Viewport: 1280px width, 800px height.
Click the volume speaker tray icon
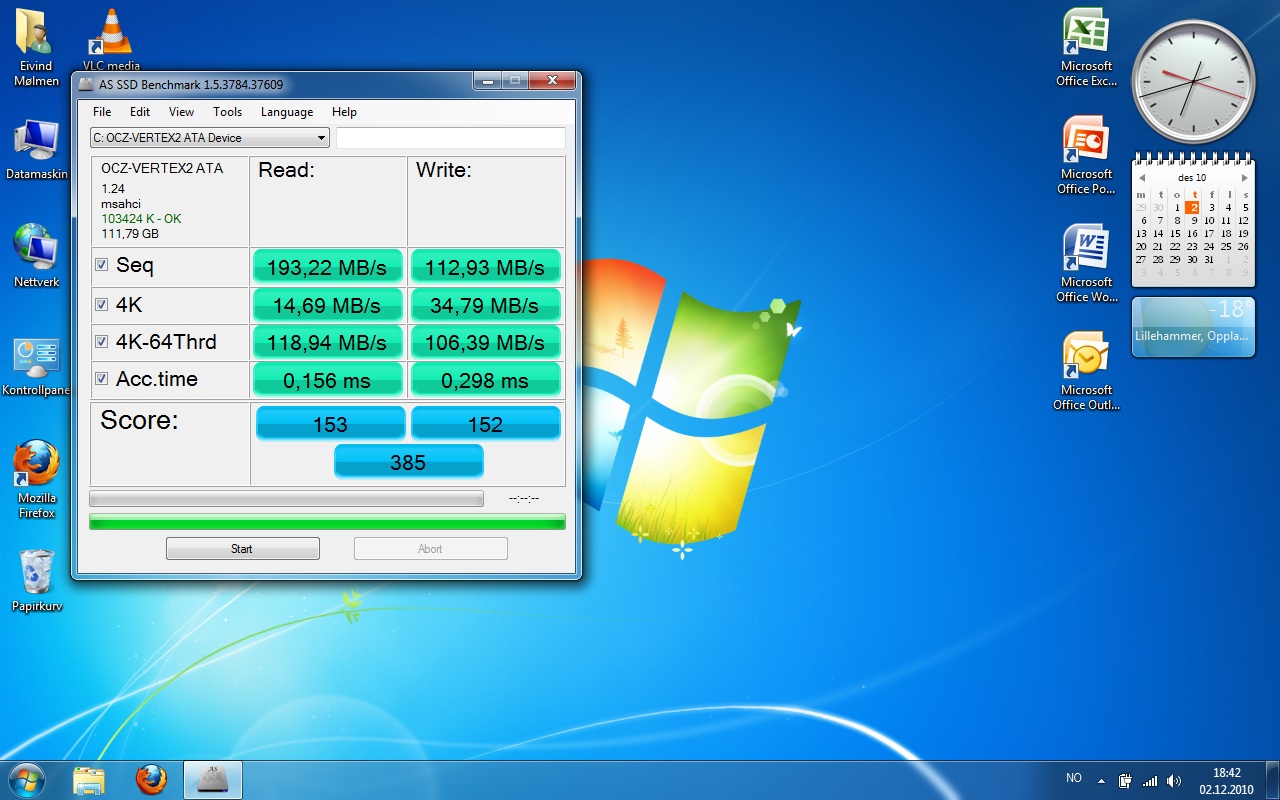click(1174, 780)
